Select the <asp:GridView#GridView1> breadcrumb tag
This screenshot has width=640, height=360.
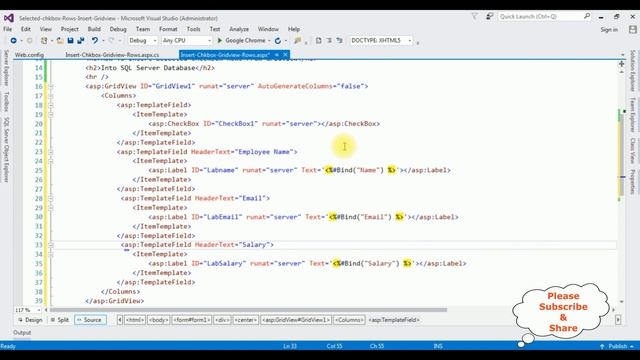[x=296, y=320]
